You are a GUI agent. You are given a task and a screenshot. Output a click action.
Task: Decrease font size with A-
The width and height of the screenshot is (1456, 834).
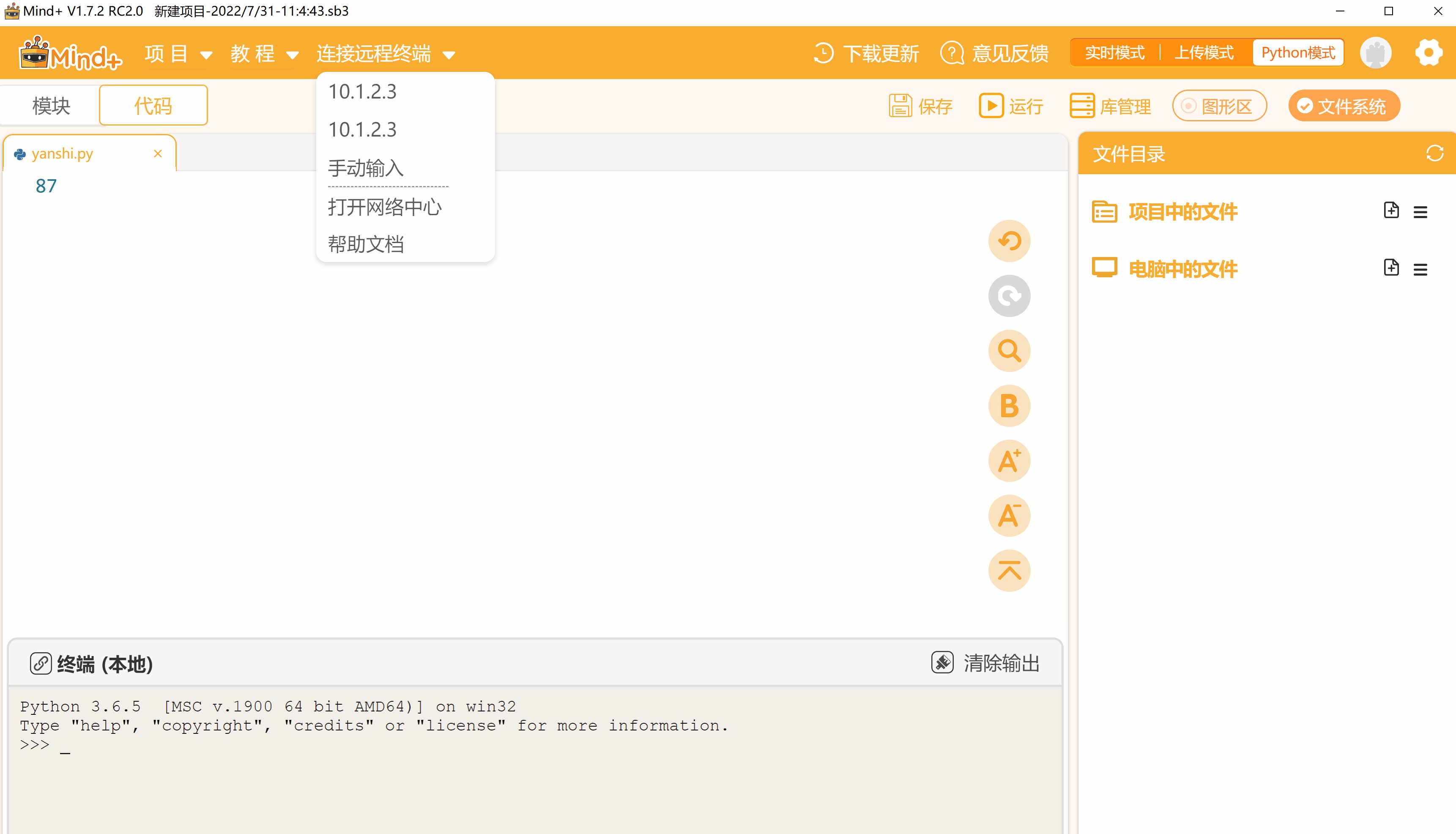[1009, 516]
